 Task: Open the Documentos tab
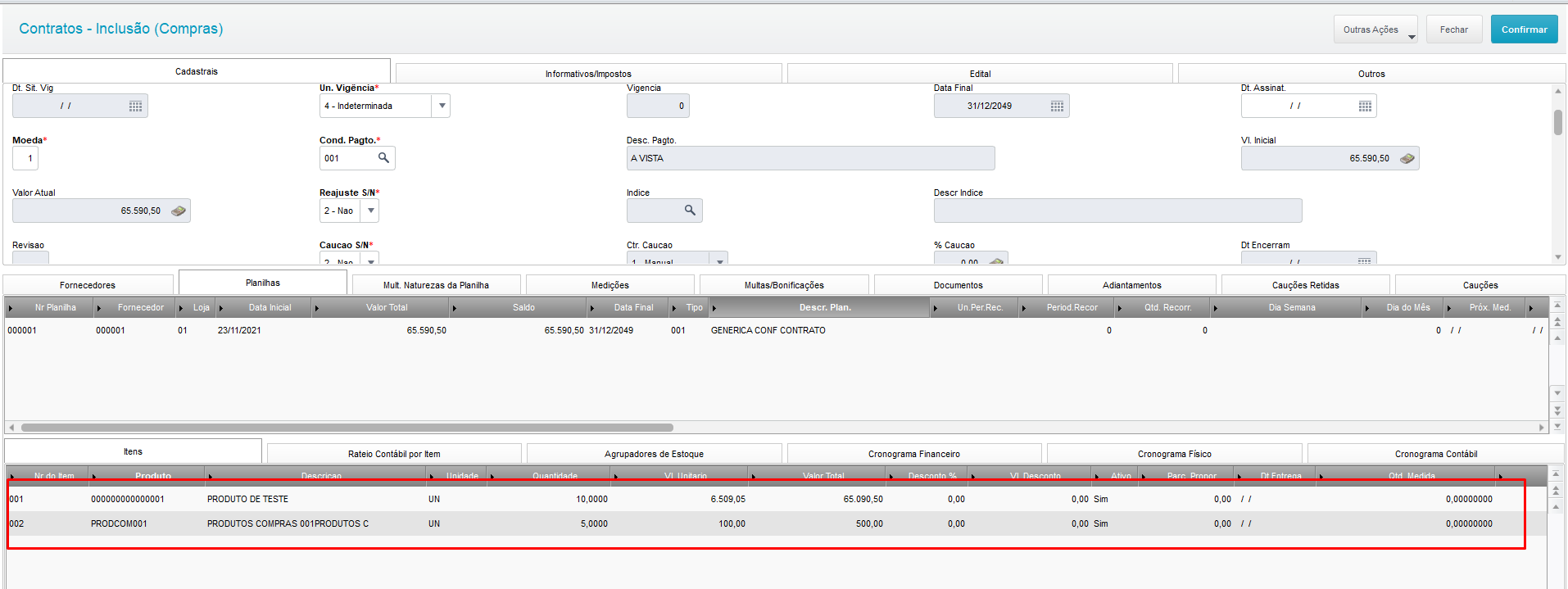958,285
